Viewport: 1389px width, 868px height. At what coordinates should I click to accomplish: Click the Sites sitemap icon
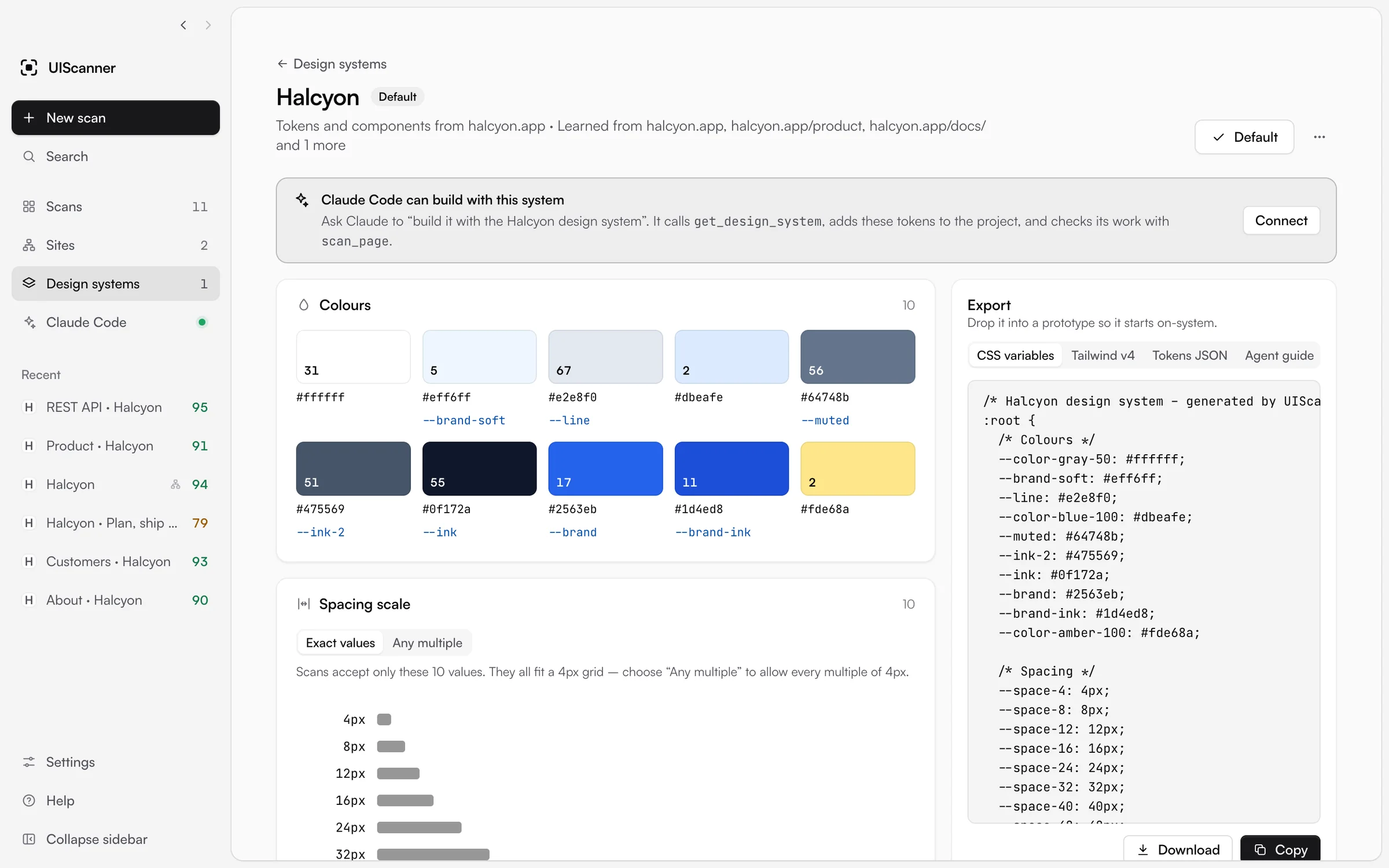click(x=29, y=245)
